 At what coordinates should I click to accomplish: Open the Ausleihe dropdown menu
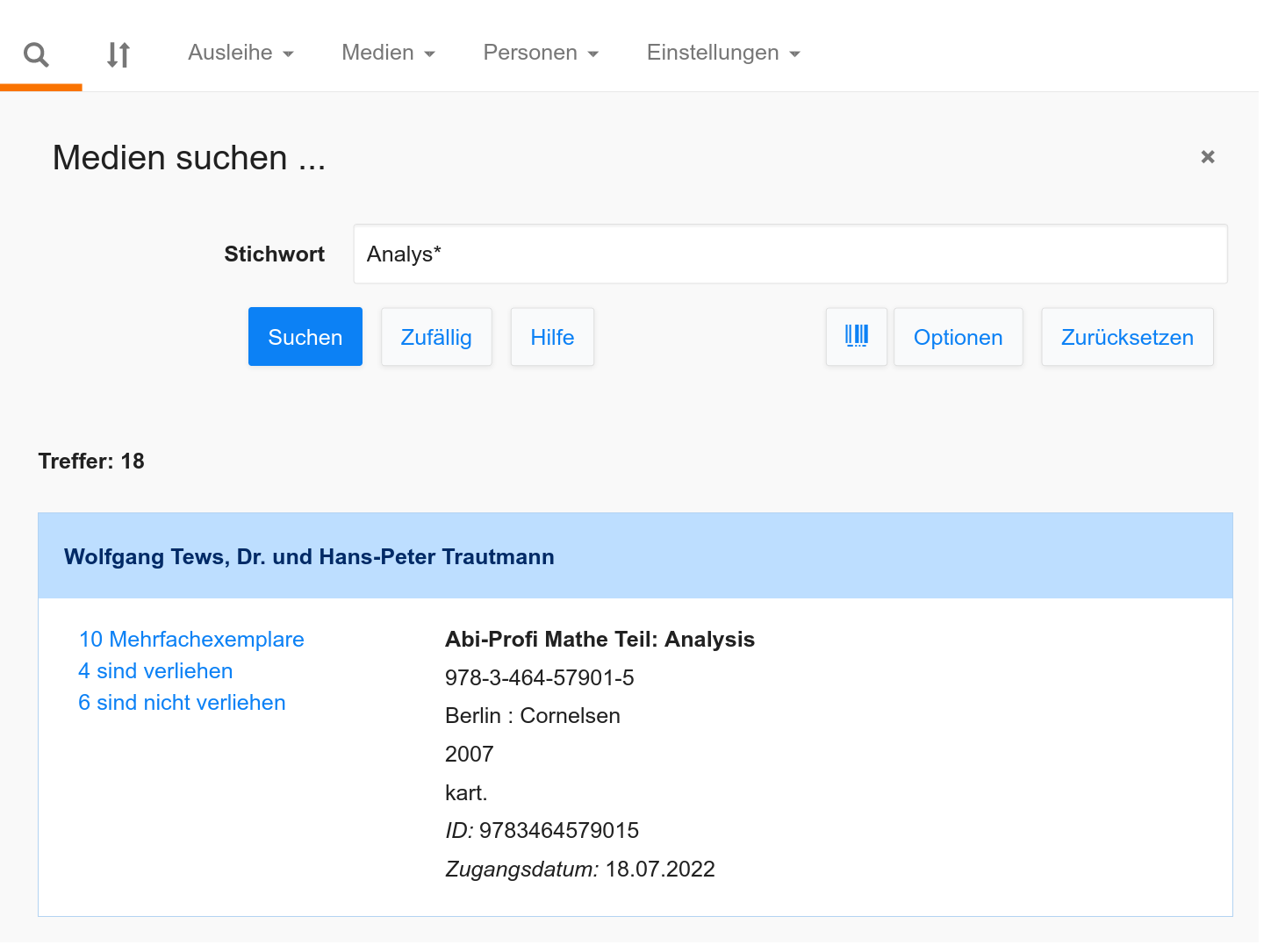(x=241, y=53)
